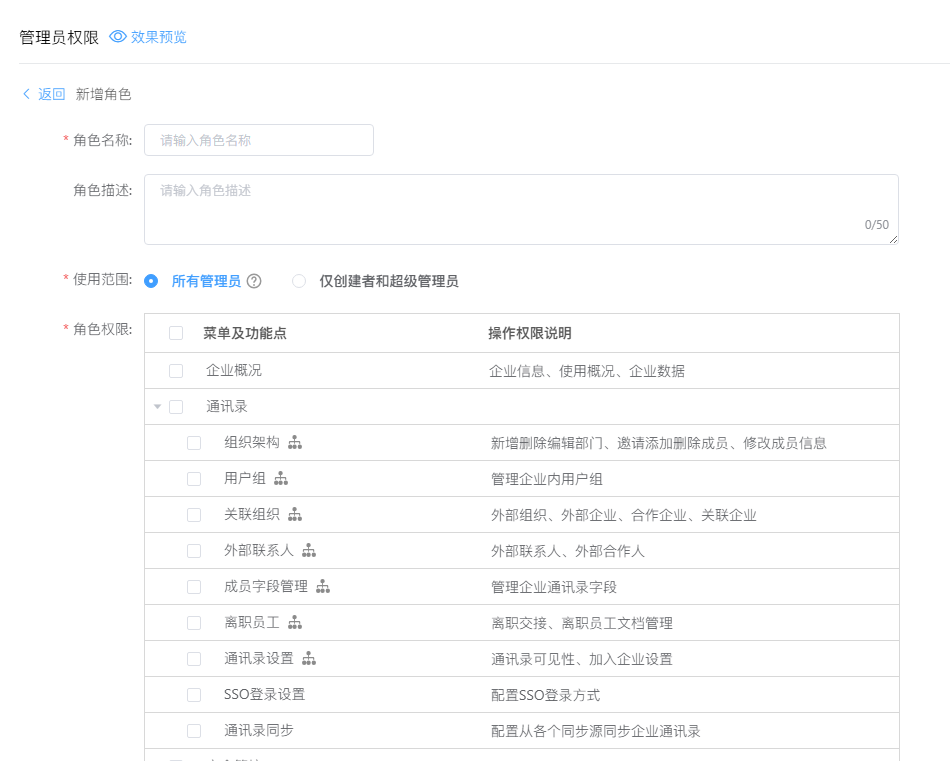Click hierarchy icon beside 用户组

pos(281,479)
